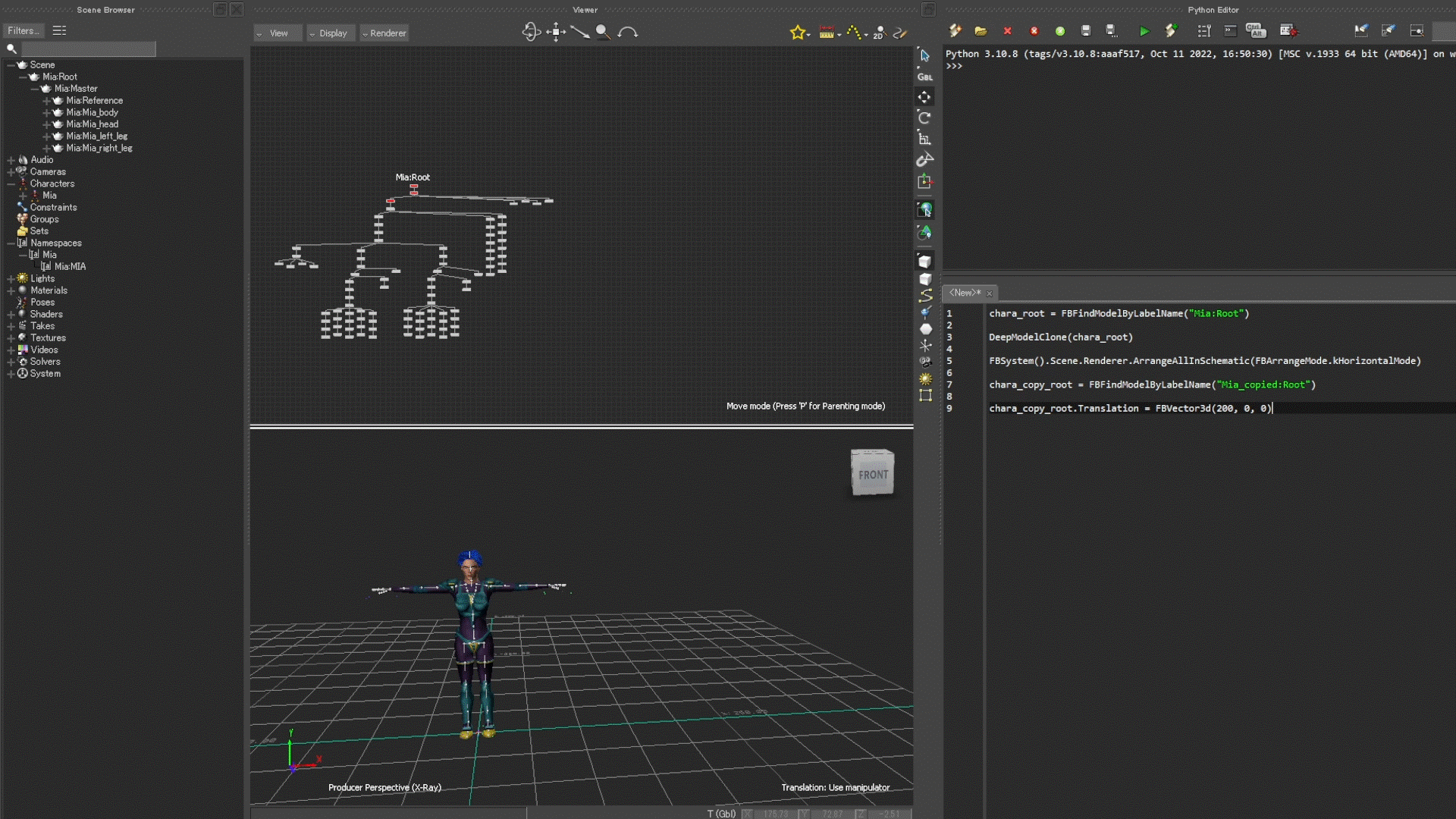Click the marker pin tool icon
Screen dimensions: 1456x819
pyautogui.click(x=925, y=312)
